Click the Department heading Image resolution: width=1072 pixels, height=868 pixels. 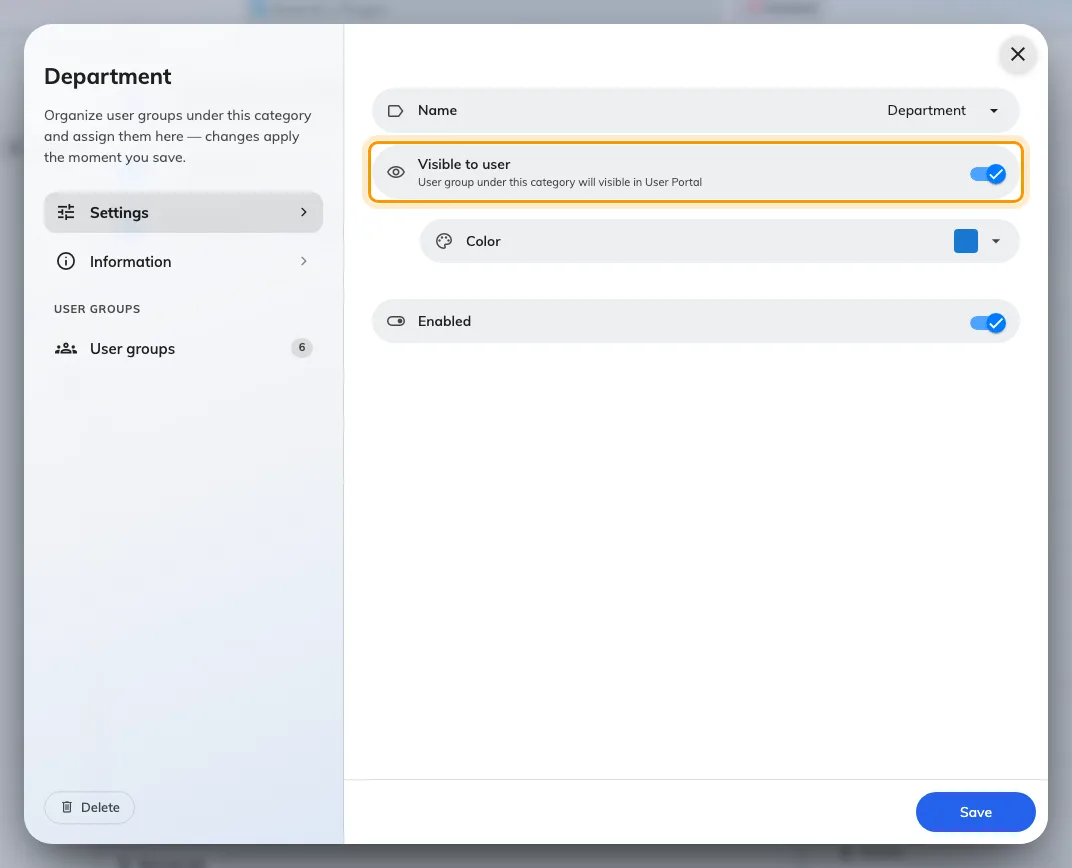tap(108, 77)
